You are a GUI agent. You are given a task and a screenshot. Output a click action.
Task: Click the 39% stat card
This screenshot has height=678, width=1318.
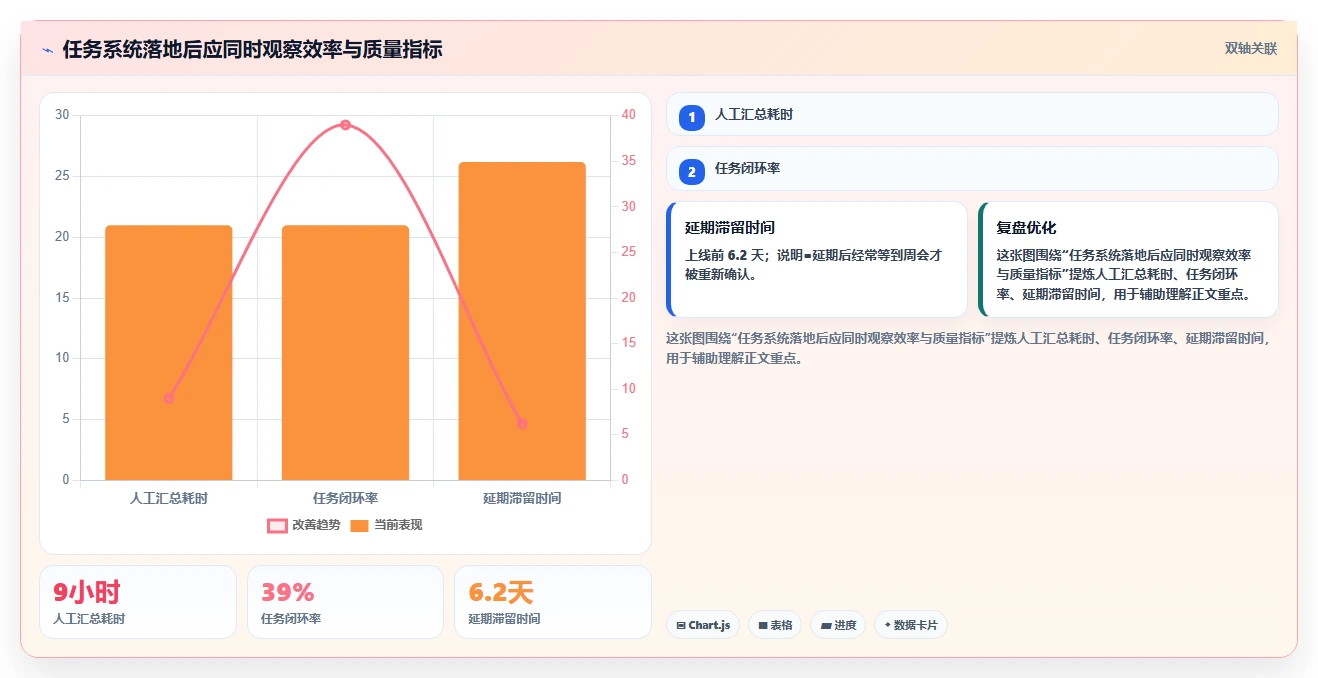click(x=345, y=602)
